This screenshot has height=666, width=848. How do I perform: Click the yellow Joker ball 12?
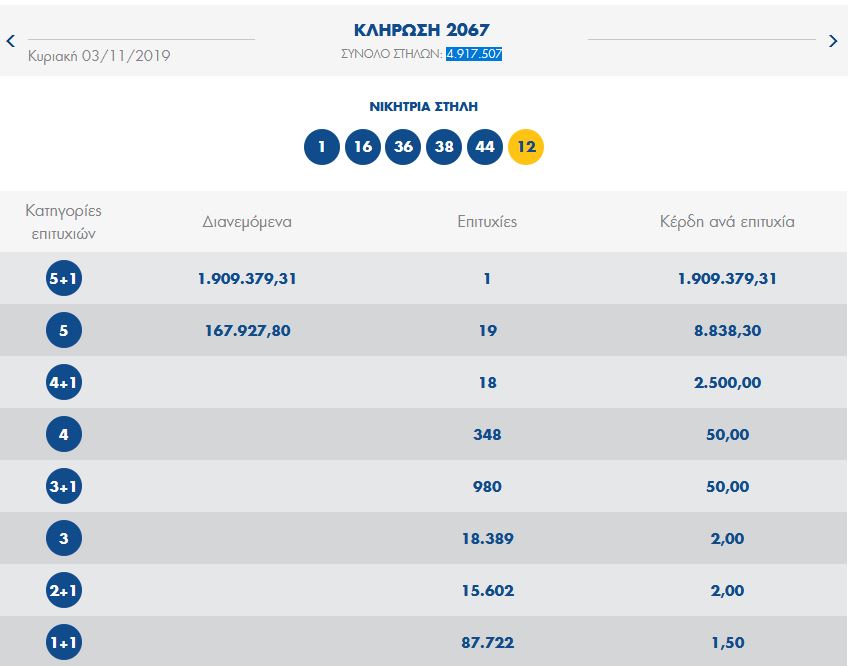pos(526,147)
